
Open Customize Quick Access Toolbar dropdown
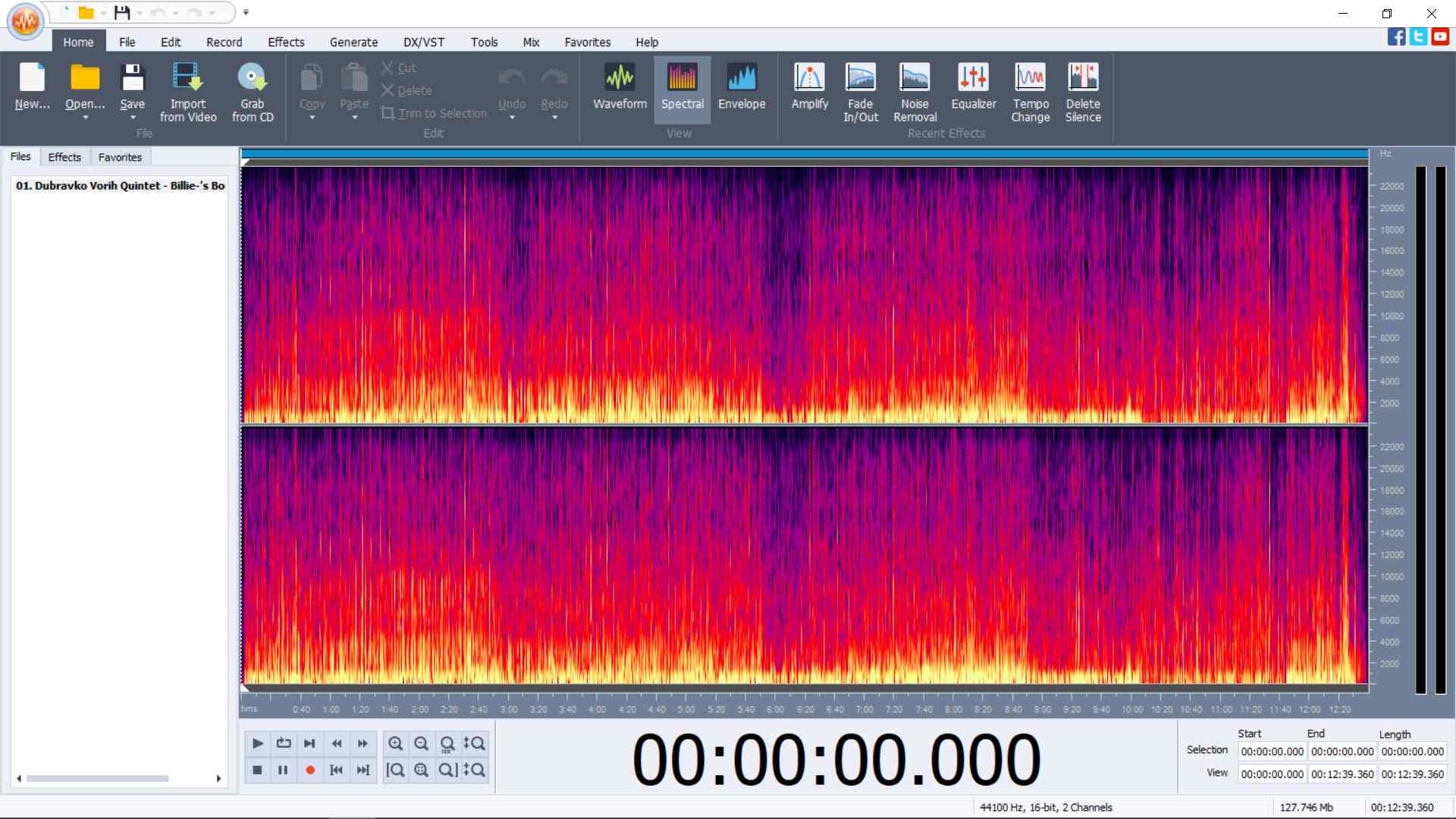coord(246,12)
